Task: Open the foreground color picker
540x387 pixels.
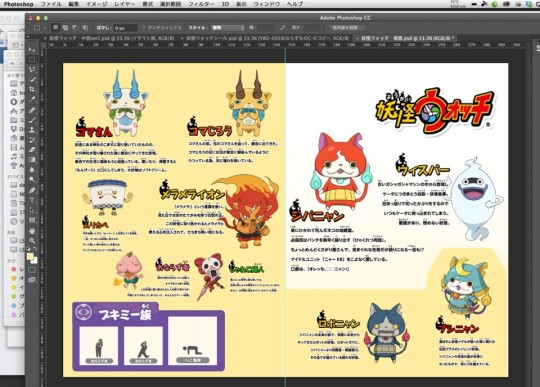Action: [x=30, y=256]
